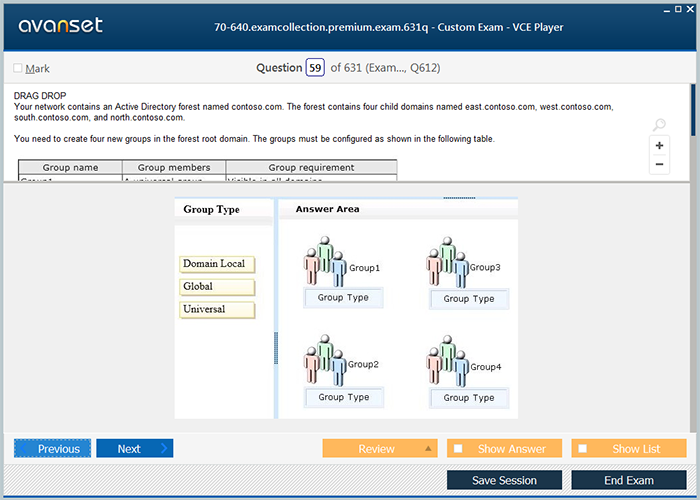Toggle the Show Answer checkbox
The height and width of the screenshot is (500, 700).
pos(458,448)
